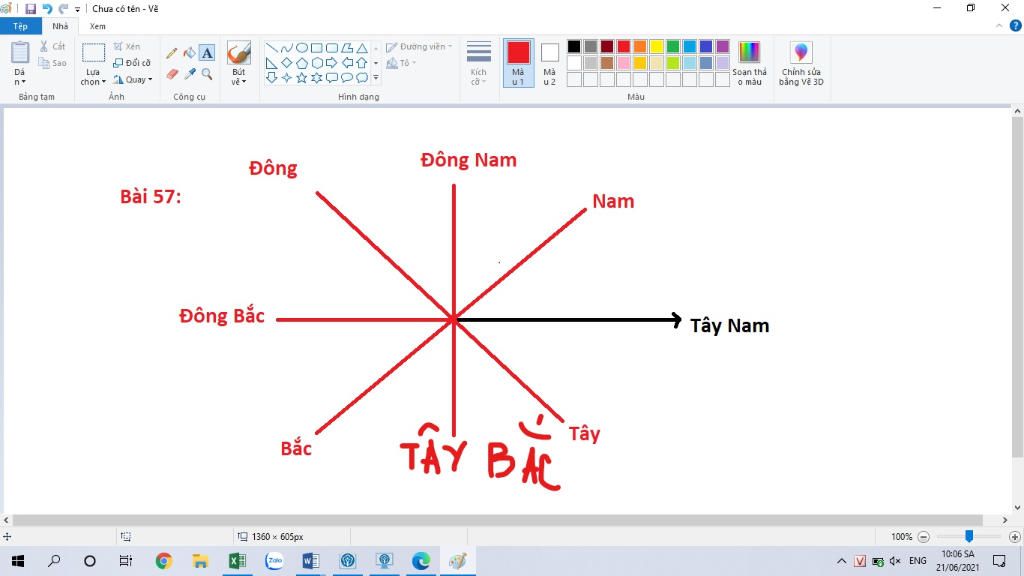Choose the Six-point star shape
Screen dimensions: 1024x576
(x=317, y=78)
